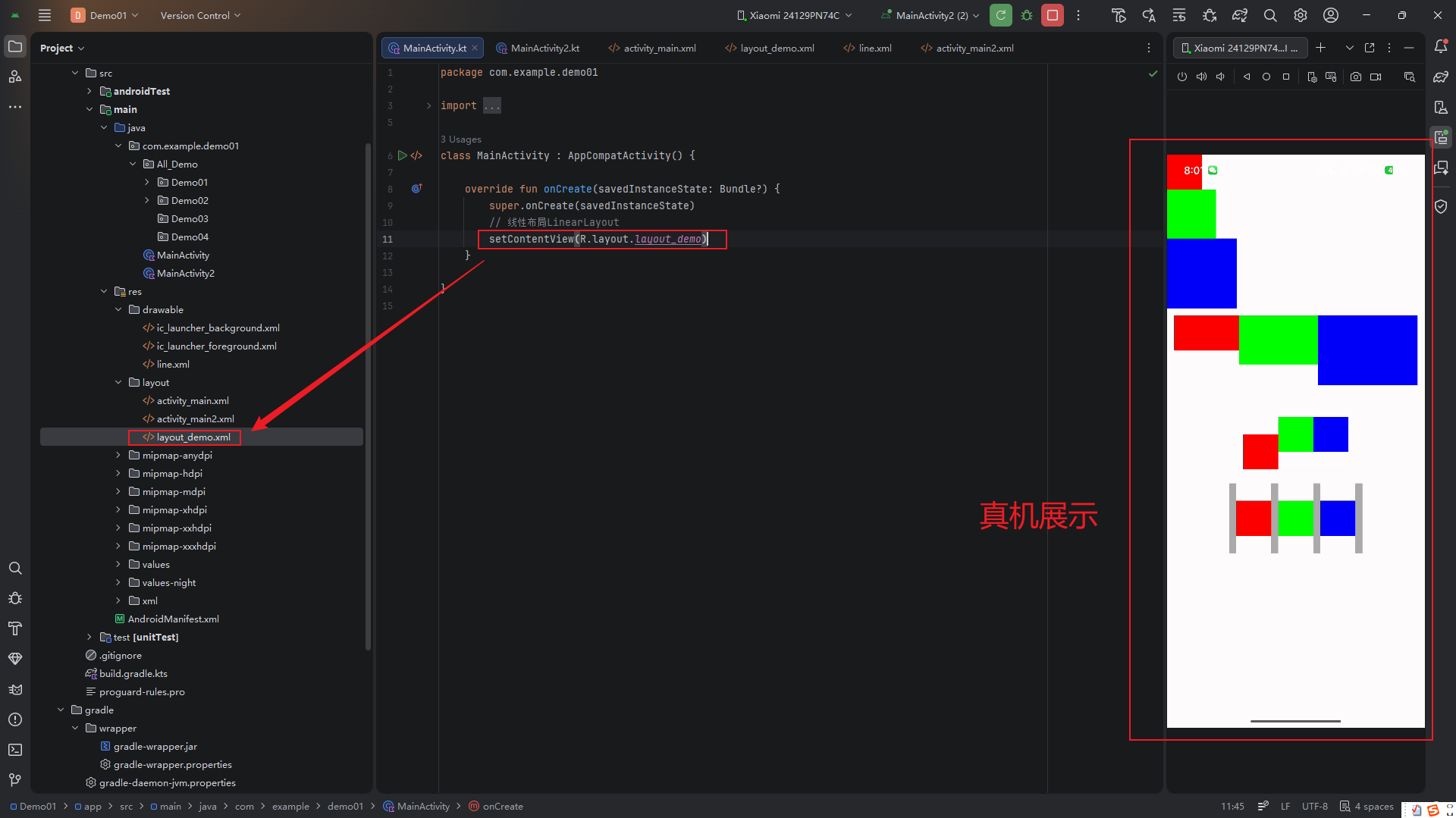Toggle the Project tool window folder icon

15,46
